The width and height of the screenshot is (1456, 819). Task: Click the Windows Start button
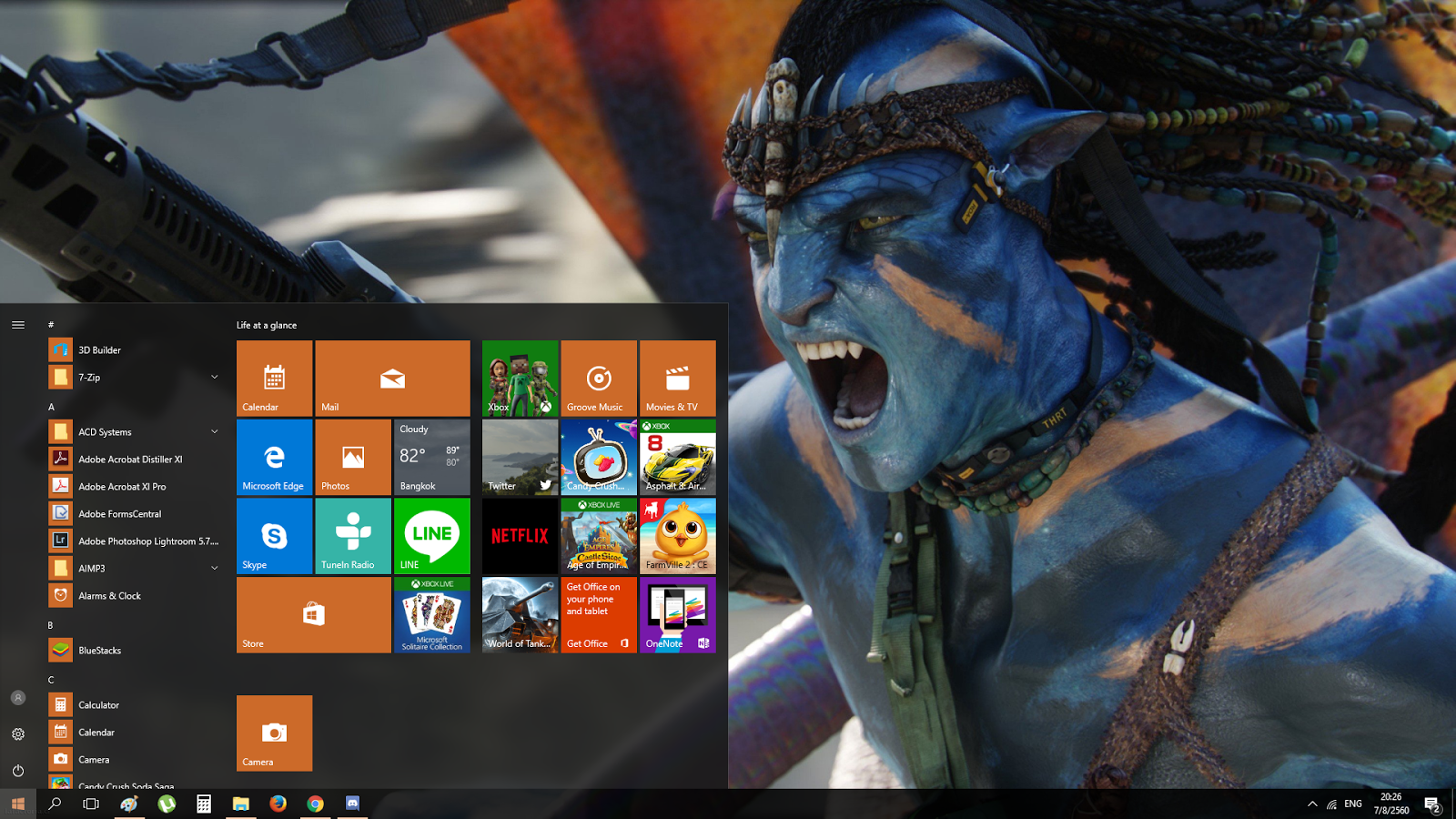coord(18,804)
